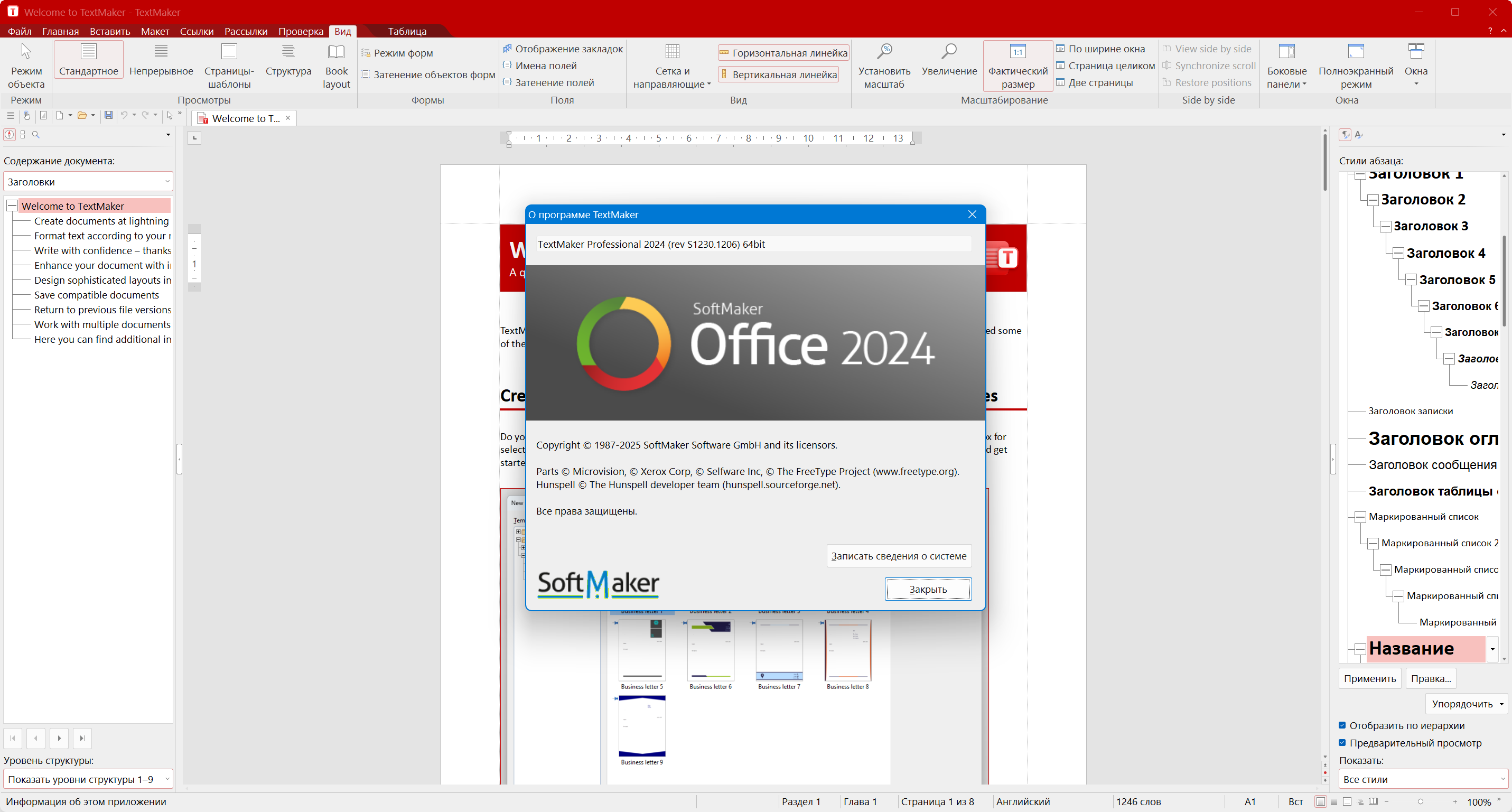Viewport: 1512px width, 812px height.
Task: Collapse the Welcome to TextMaker tree node
Action: pos(12,206)
